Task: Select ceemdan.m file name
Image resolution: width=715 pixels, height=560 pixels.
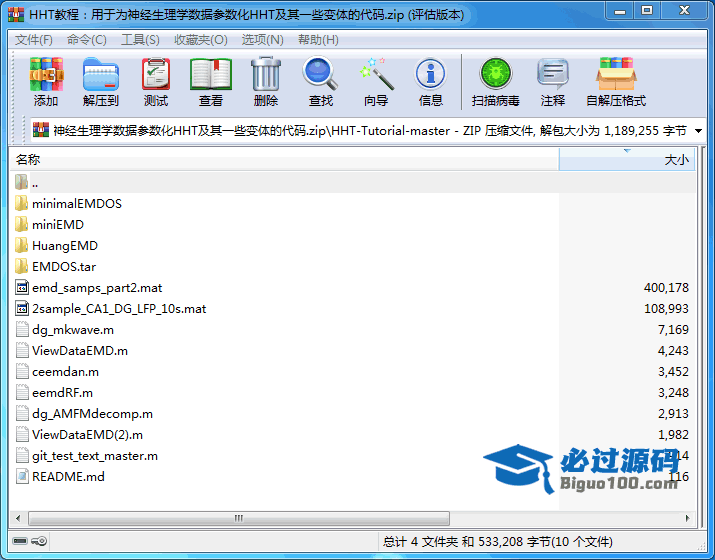Action: 65,372
